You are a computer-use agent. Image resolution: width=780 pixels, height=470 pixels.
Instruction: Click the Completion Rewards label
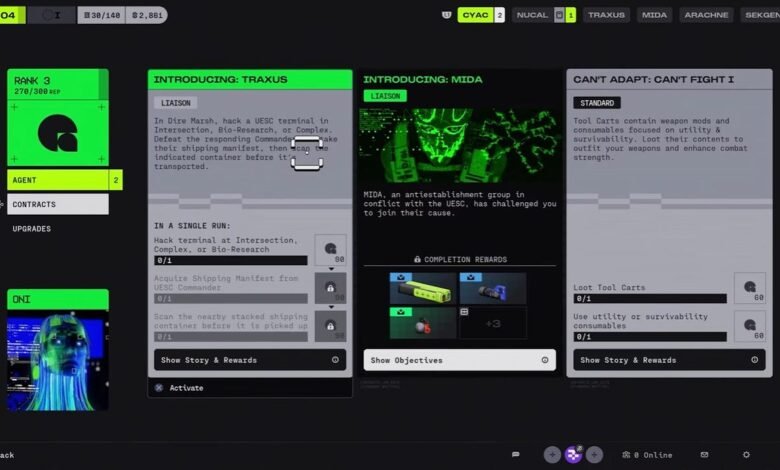tap(465, 259)
